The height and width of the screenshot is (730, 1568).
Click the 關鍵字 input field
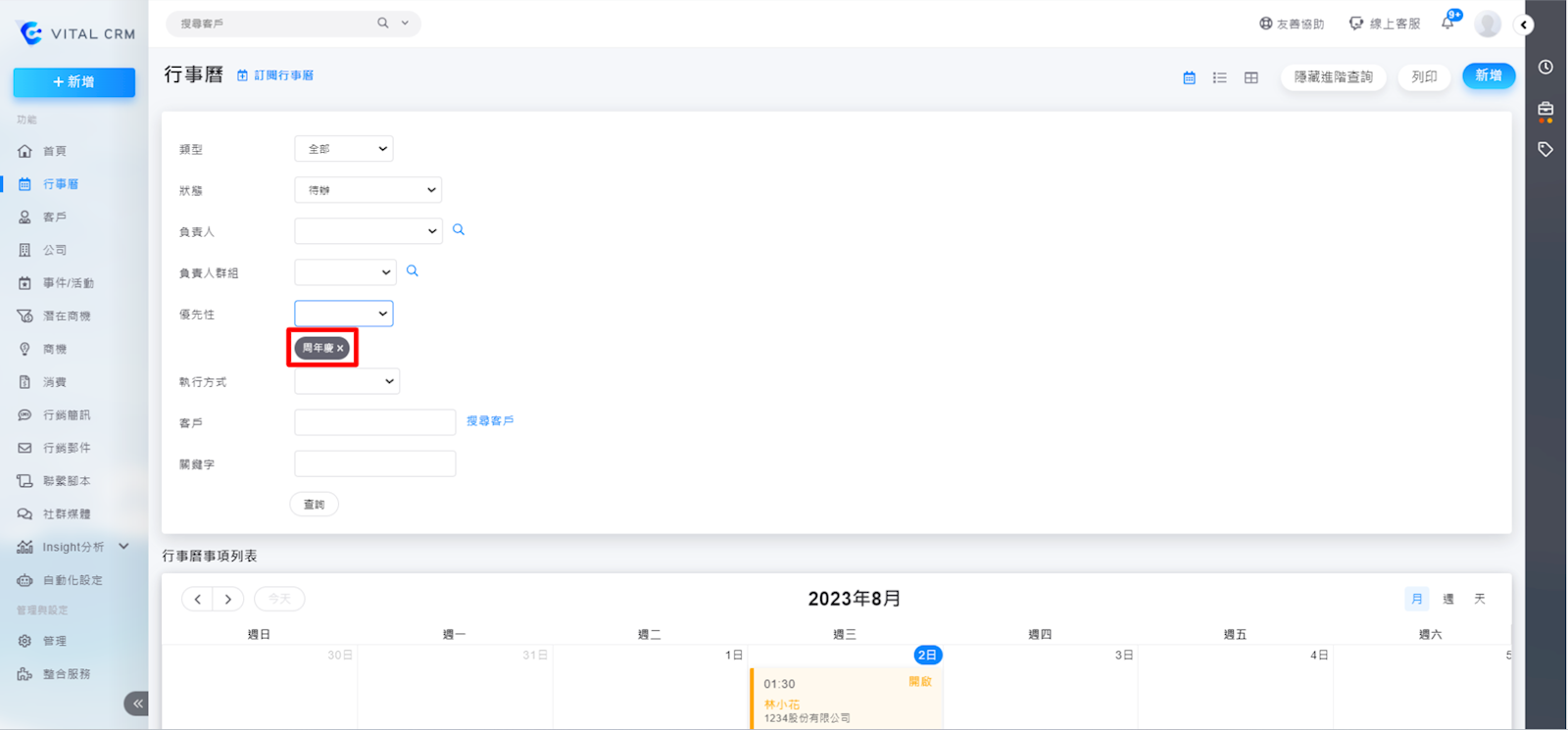click(x=374, y=463)
